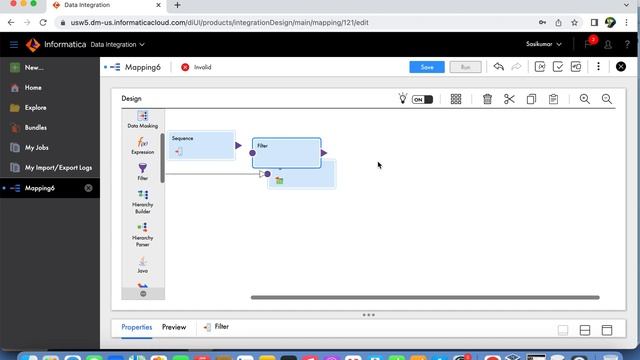Click the Informatica logo

[33, 44]
